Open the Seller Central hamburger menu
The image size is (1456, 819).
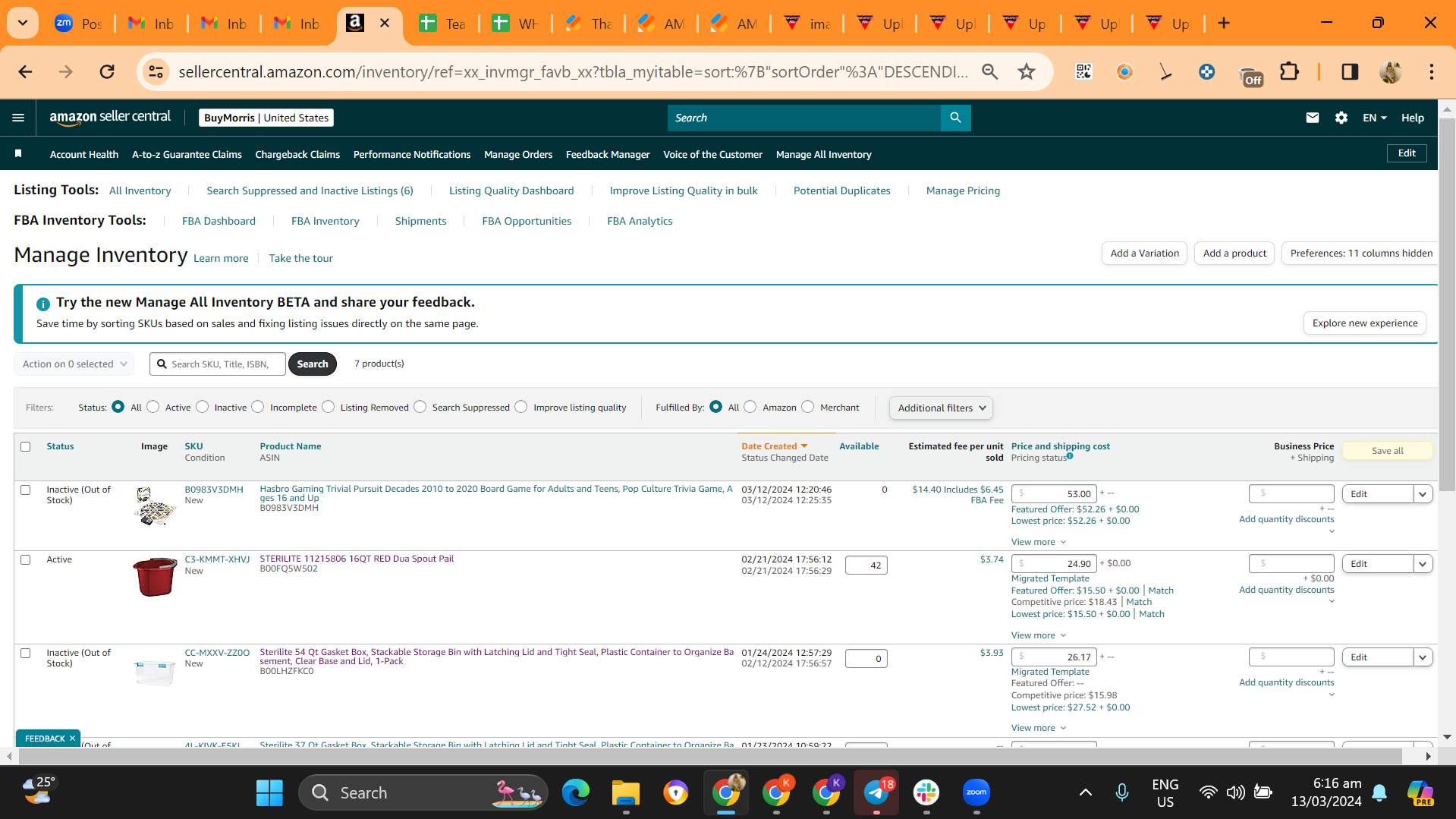pos(18,118)
